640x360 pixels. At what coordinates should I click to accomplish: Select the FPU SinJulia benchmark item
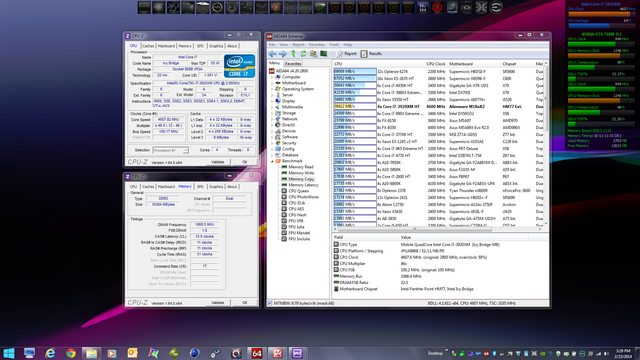click(296, 239)
